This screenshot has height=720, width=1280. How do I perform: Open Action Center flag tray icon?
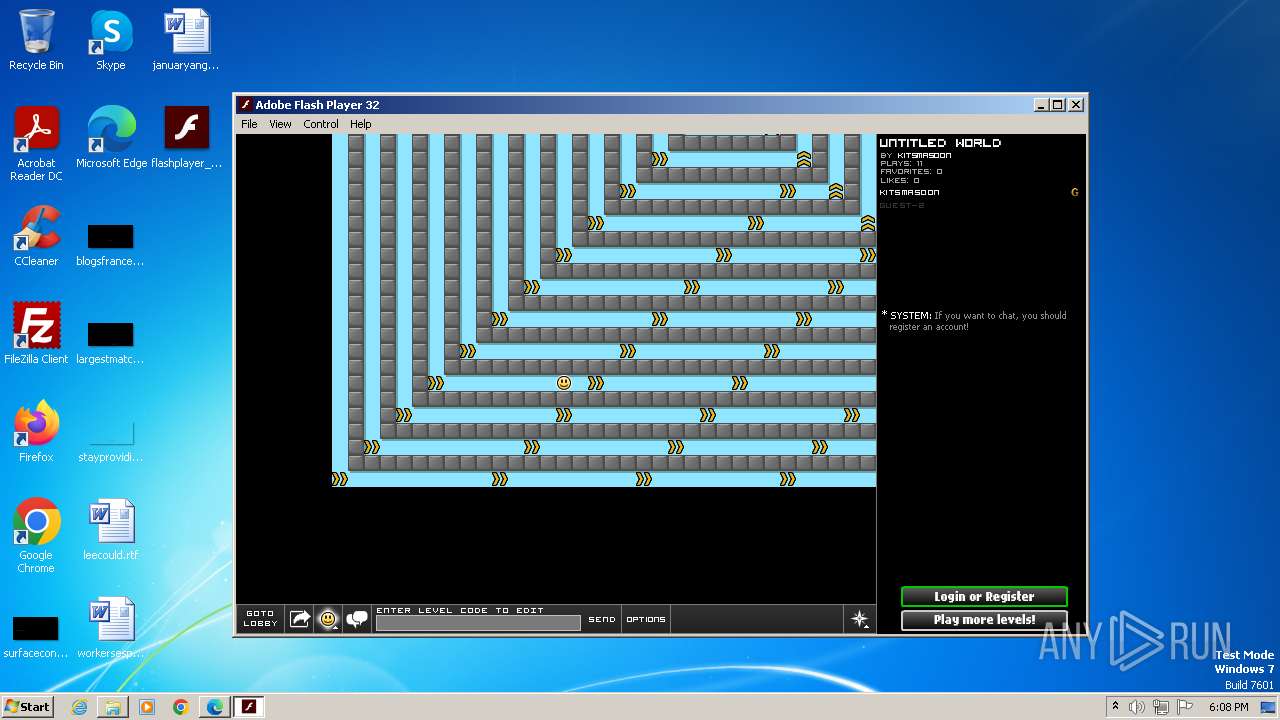(1183, 707)
